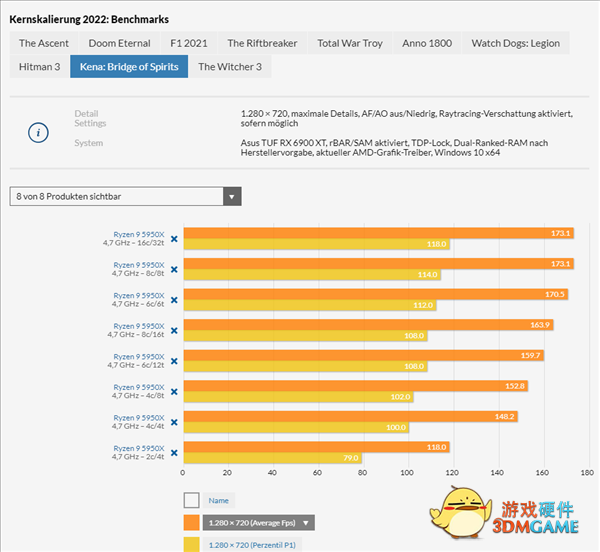The image size is (600, 552).
Task: Open the 1.280 × 720 (Average Fps) sort dropdown
Action: (259, 523)
